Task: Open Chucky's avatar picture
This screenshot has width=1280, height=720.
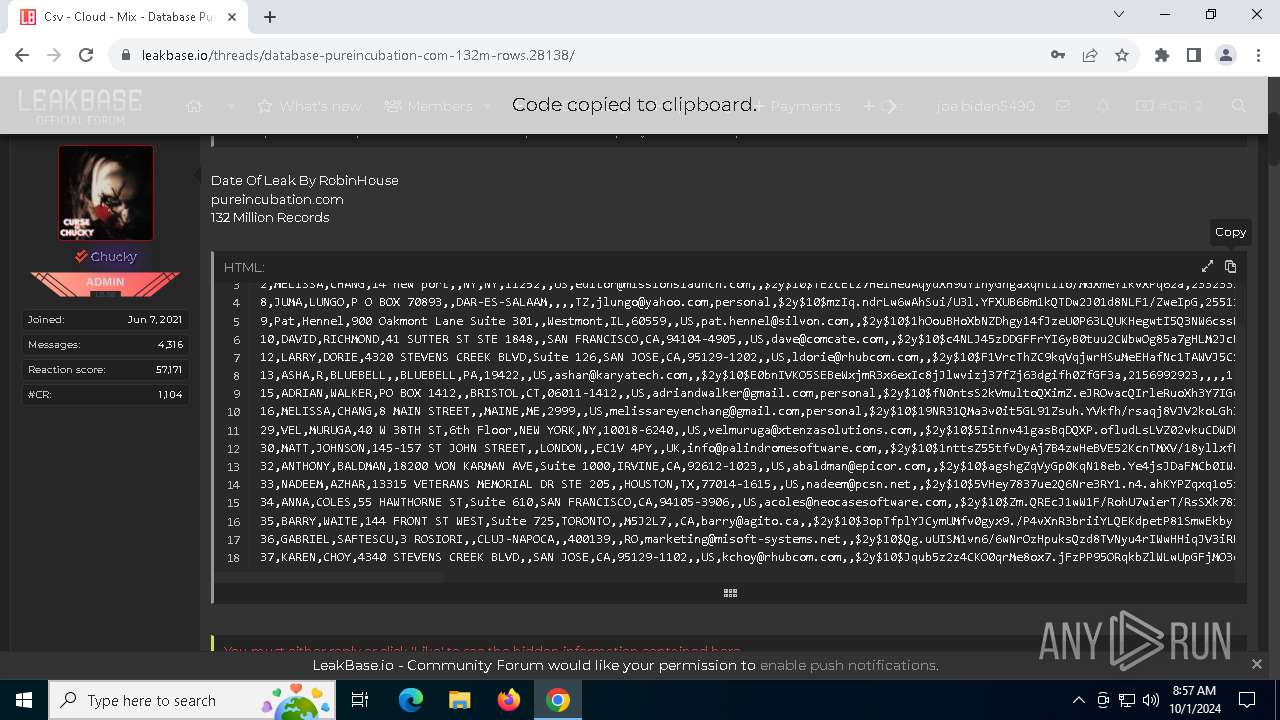Action: 106,193
